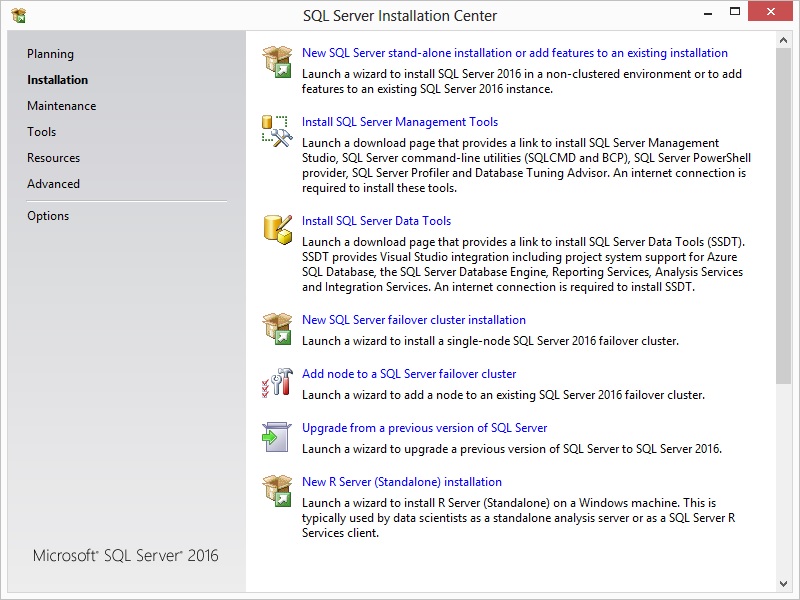Open the Planning page
The image size is (800, 600).
(51, 54)
